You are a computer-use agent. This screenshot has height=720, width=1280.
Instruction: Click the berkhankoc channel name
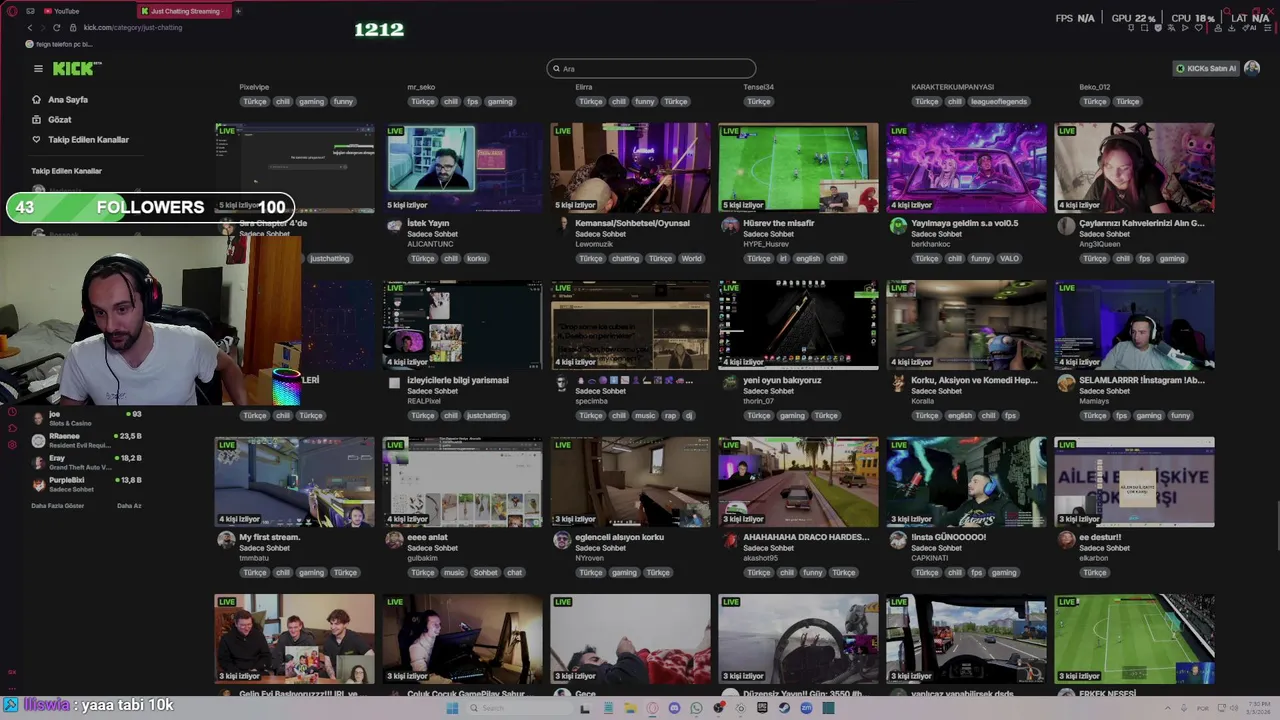(x=931, y=244)
